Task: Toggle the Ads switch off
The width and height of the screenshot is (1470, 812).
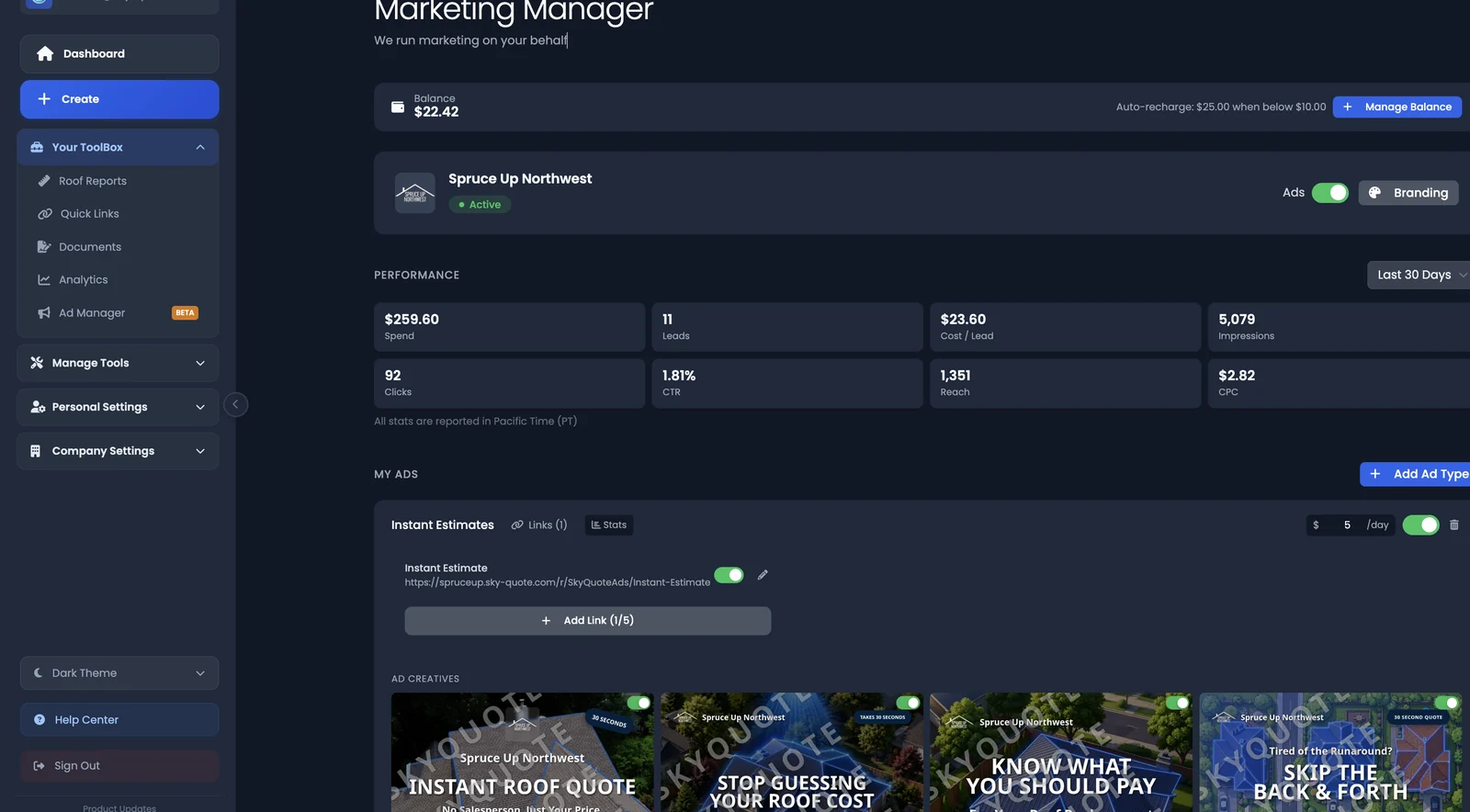Action: point(1329,193)
